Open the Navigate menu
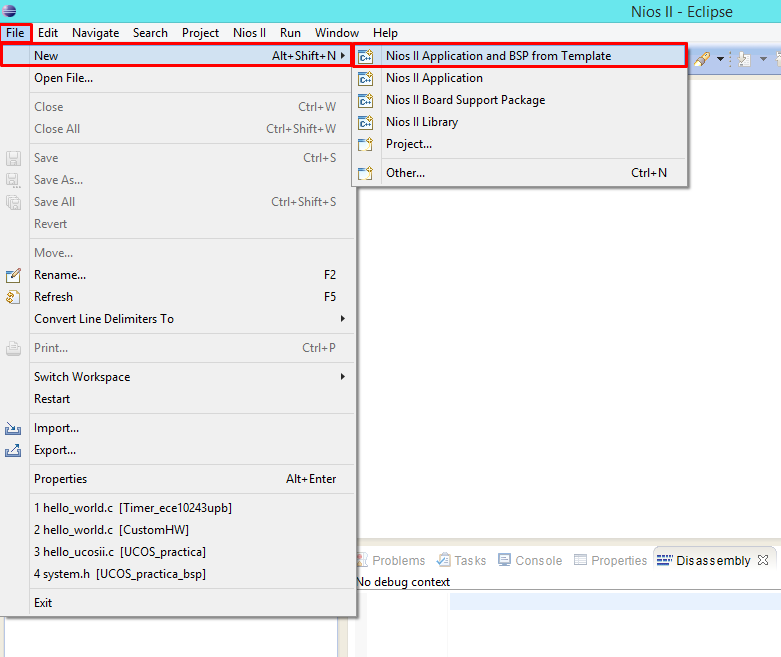 (96, 33)
